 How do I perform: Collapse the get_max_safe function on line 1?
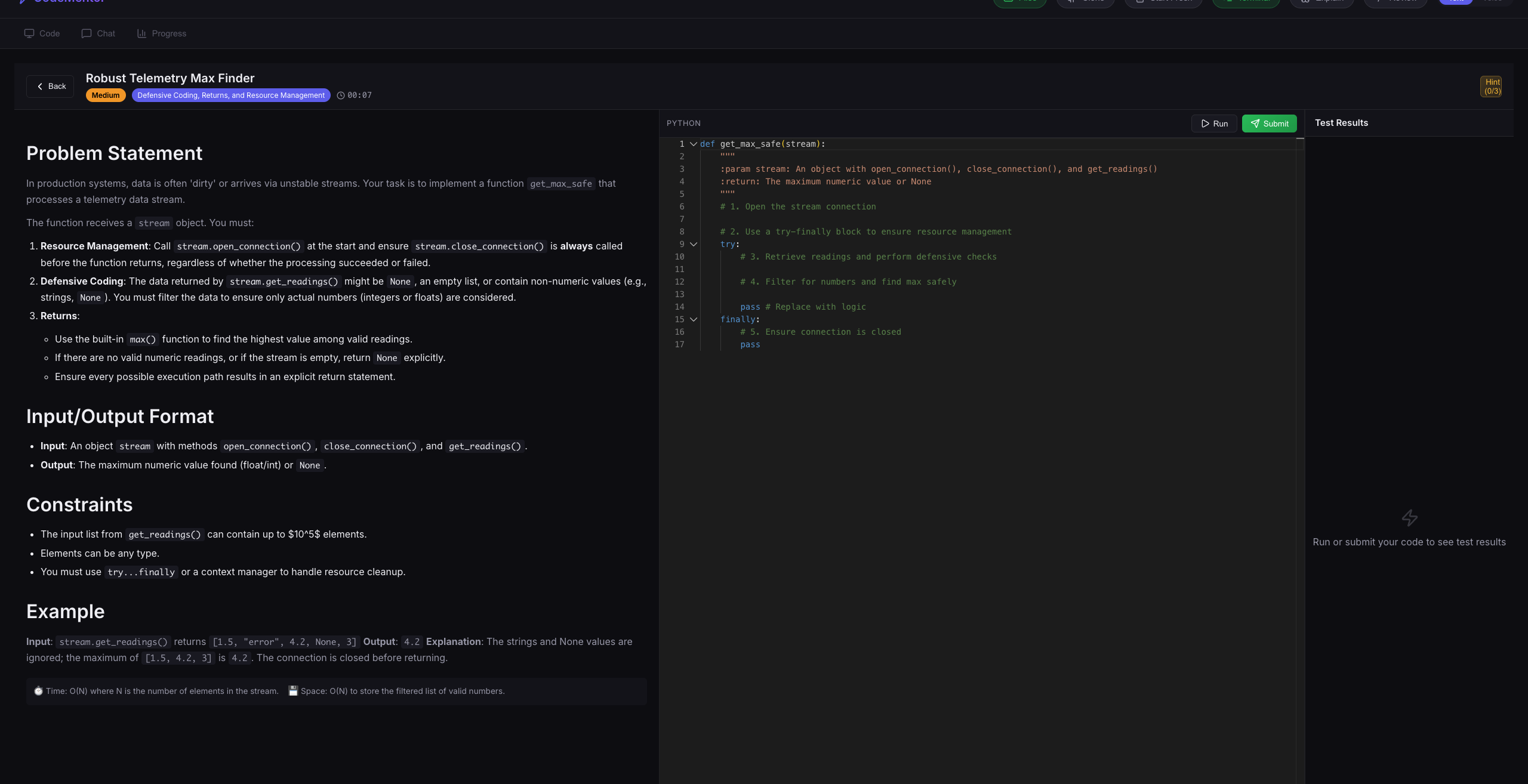694,144
